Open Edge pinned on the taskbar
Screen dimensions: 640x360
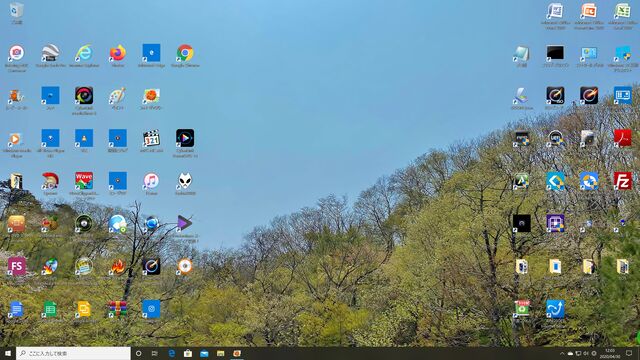(171, 353)
